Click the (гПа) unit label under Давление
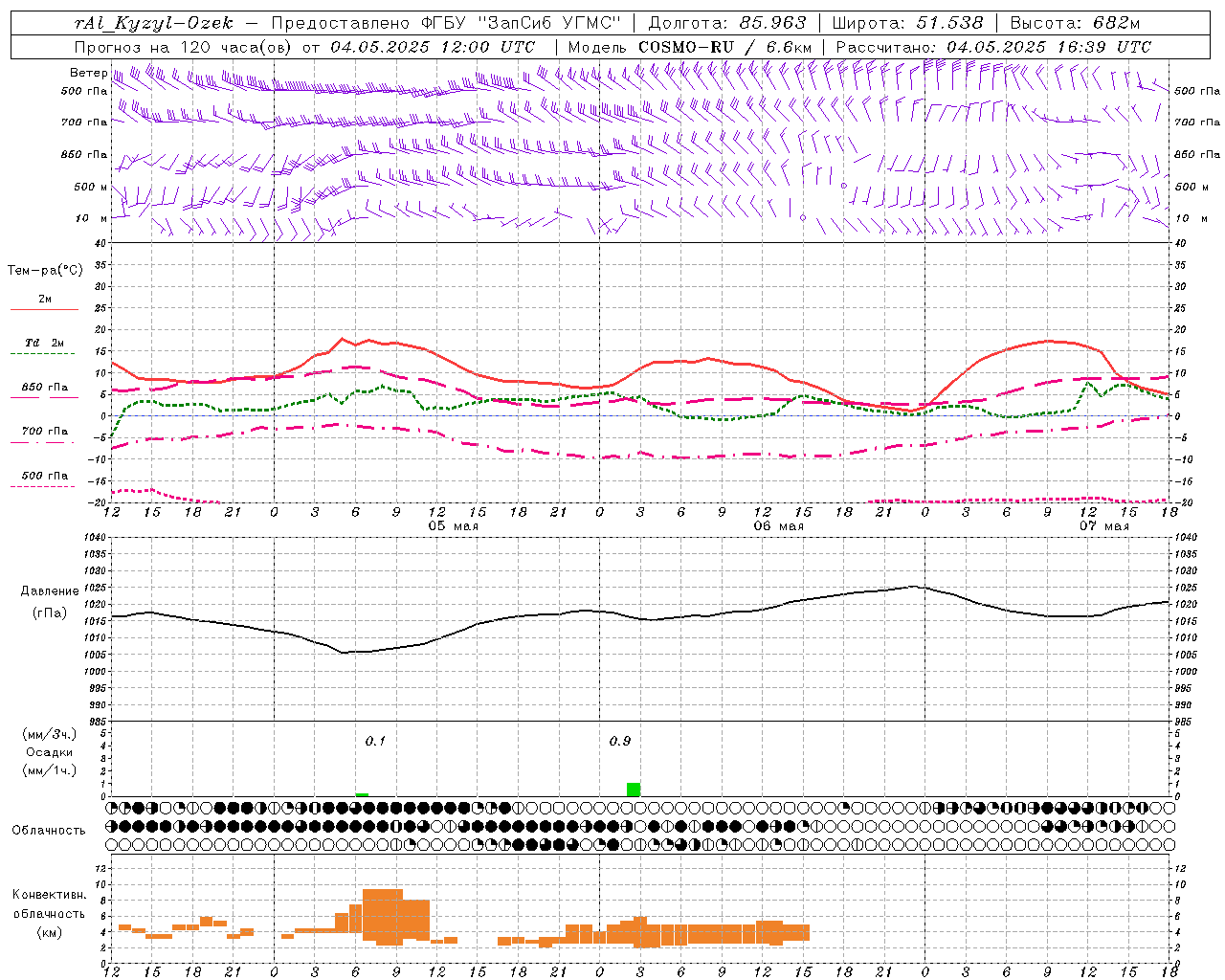The height and width of the screenshot is (980, 1225). (x=48, y=613)
